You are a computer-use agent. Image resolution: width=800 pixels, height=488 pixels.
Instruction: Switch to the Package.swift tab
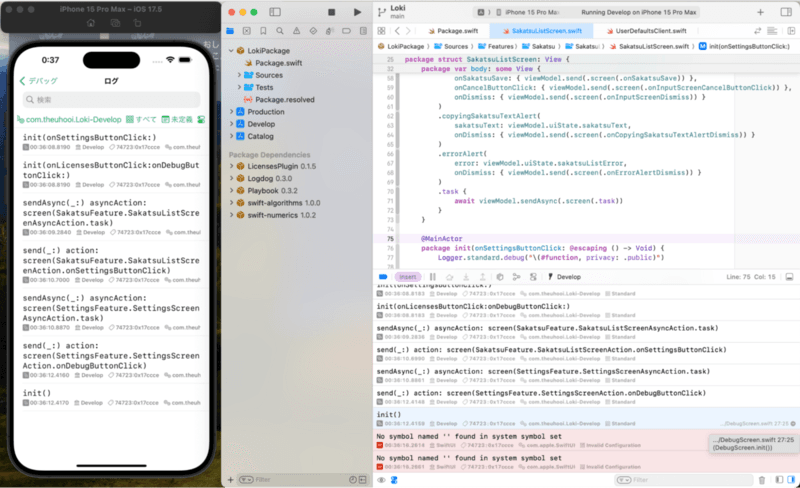453,31
